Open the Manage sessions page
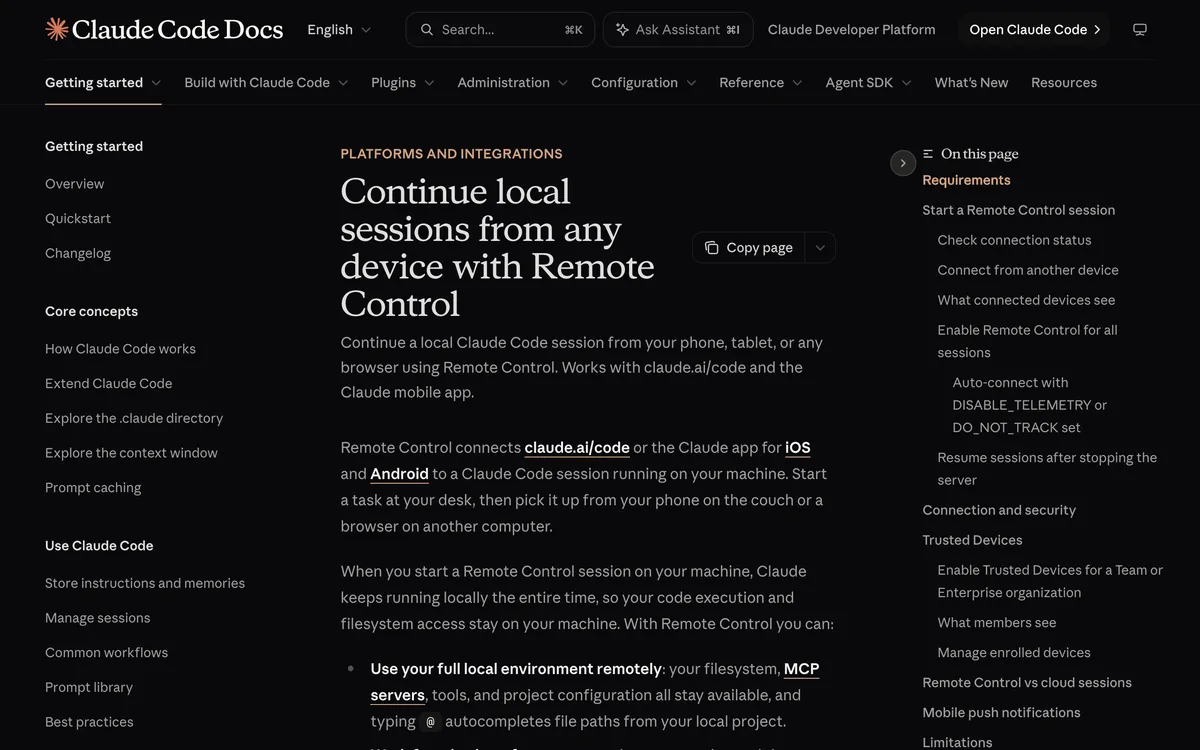The width and height of the screenshot is (1200, 750). click(x=97, y=618)
